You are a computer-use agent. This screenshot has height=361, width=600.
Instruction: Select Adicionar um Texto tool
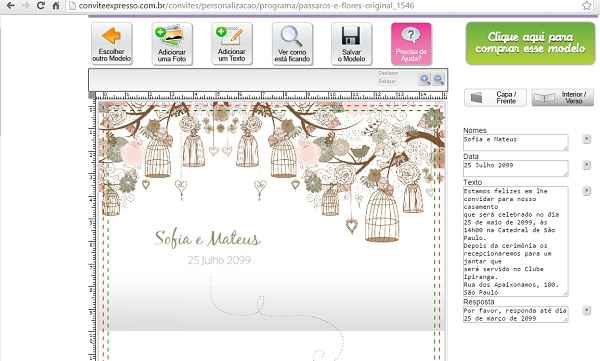[x=232, y=43]
